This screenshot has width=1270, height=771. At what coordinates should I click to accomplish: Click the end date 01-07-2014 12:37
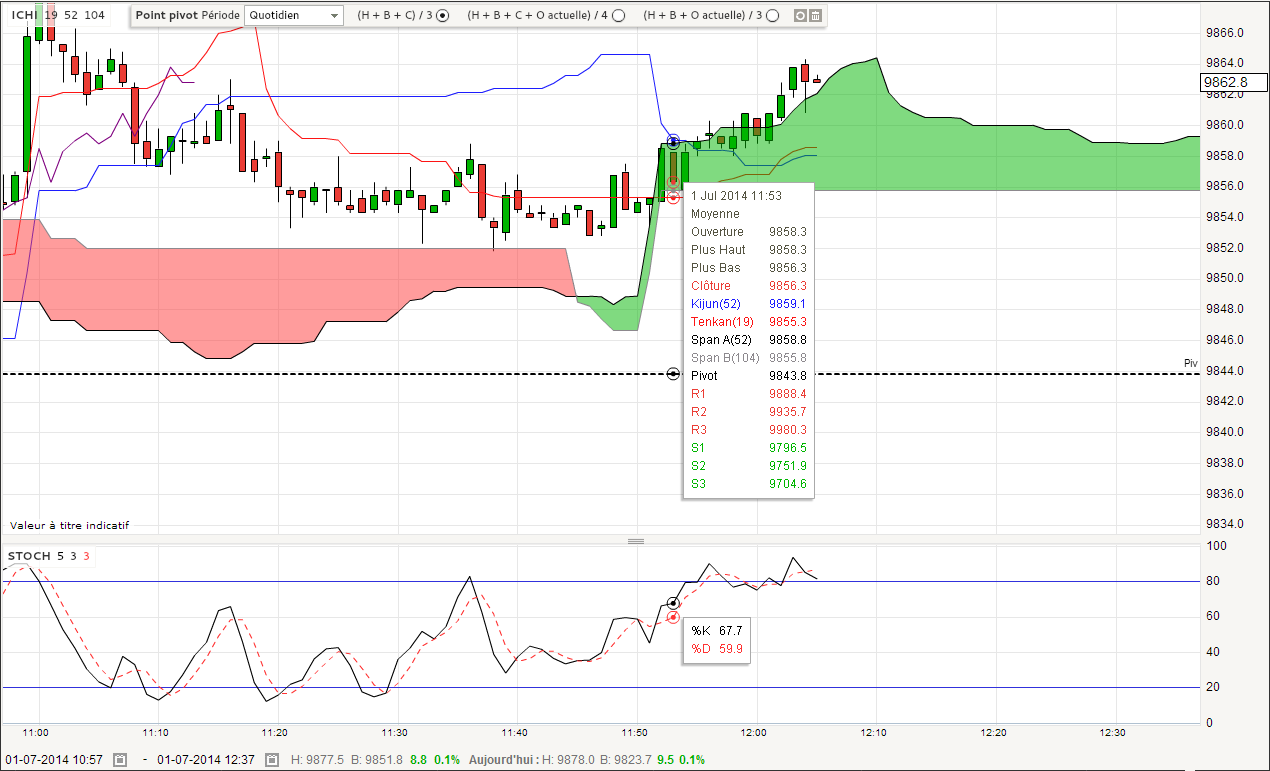click(208, 761)
